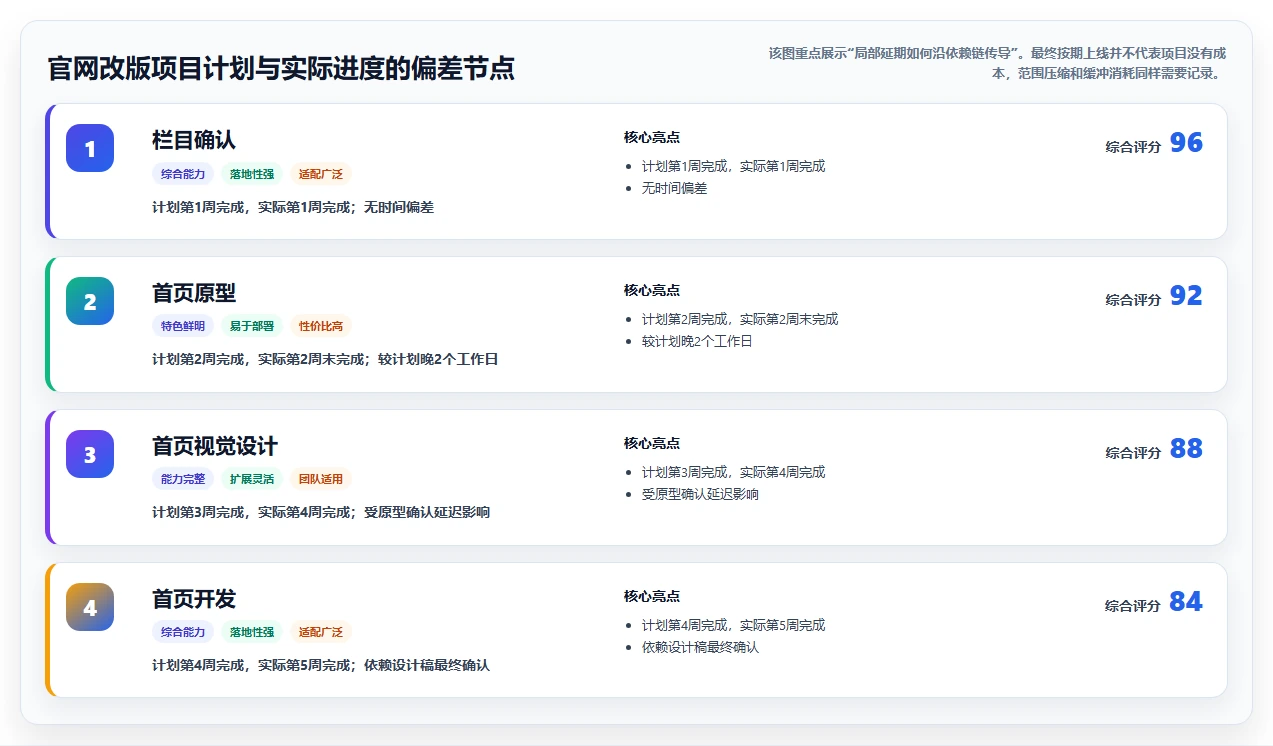Select the 落地性强 tag in 首页开发 card
The height and width of the screenshot is (746, 1273).
pos(252,633)
